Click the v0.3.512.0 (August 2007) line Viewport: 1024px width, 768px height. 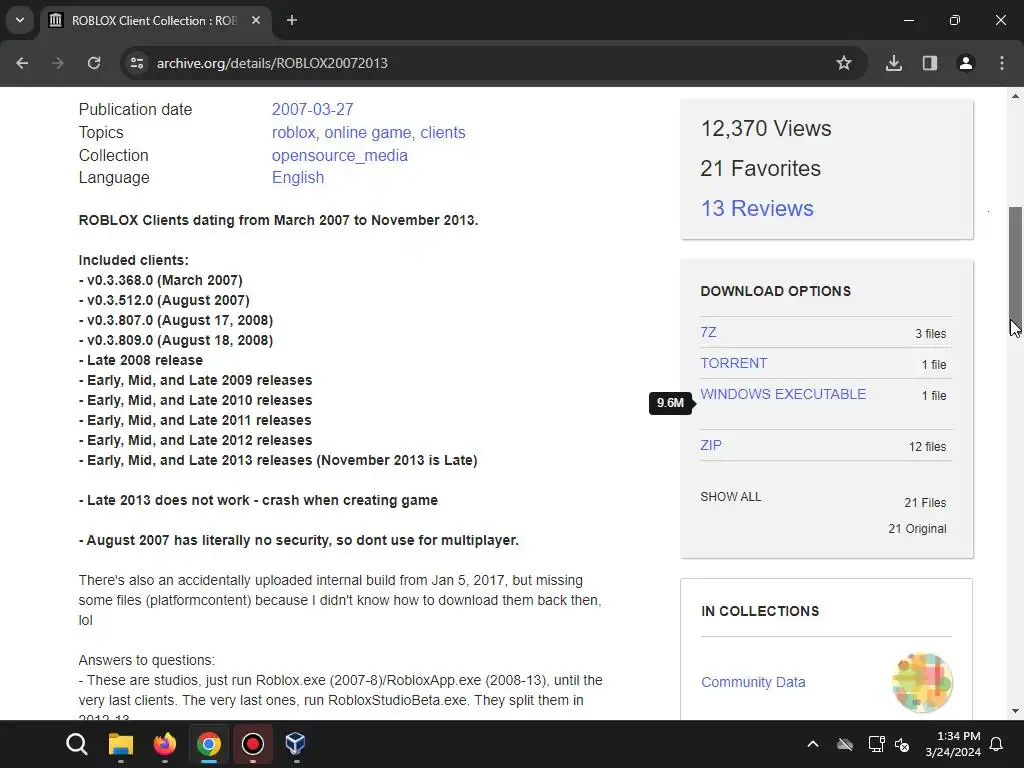(x=164, y=300)
